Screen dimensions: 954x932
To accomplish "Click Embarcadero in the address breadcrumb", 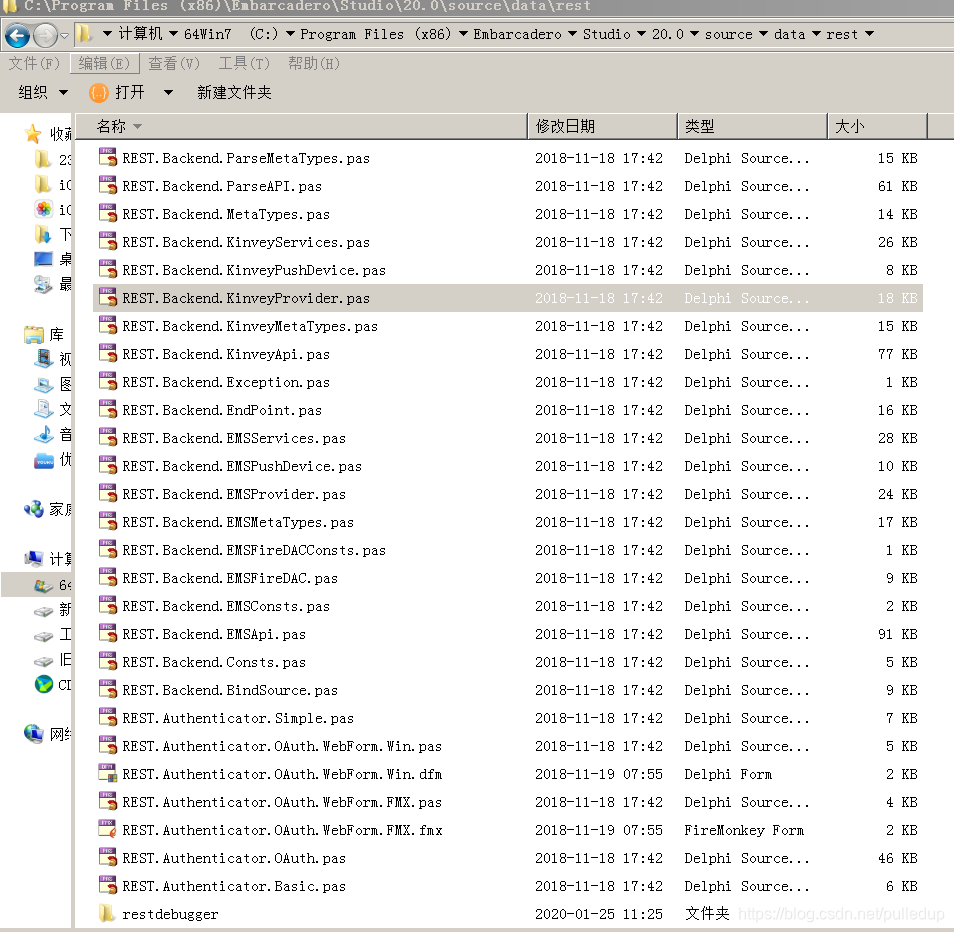I will (517, 34).
